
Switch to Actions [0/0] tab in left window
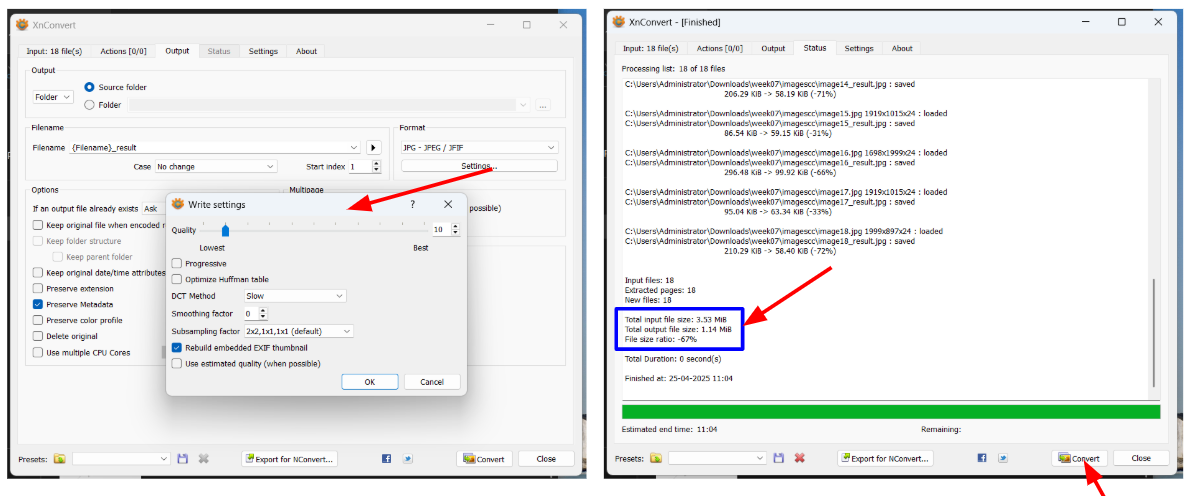coord(123,51)
